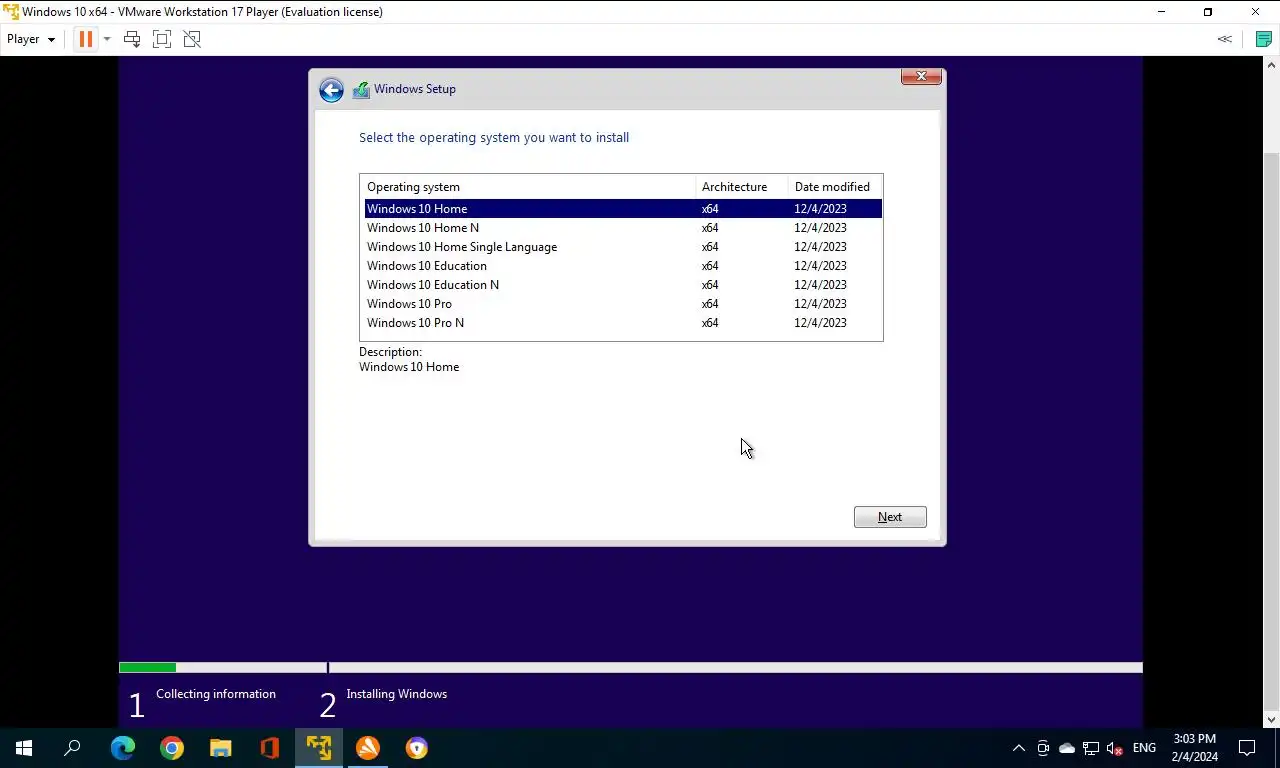Click the OneDrive cloud tray icon
Screen dimensions: 1280x768
pyautogui.click(x=1067, y=748)
